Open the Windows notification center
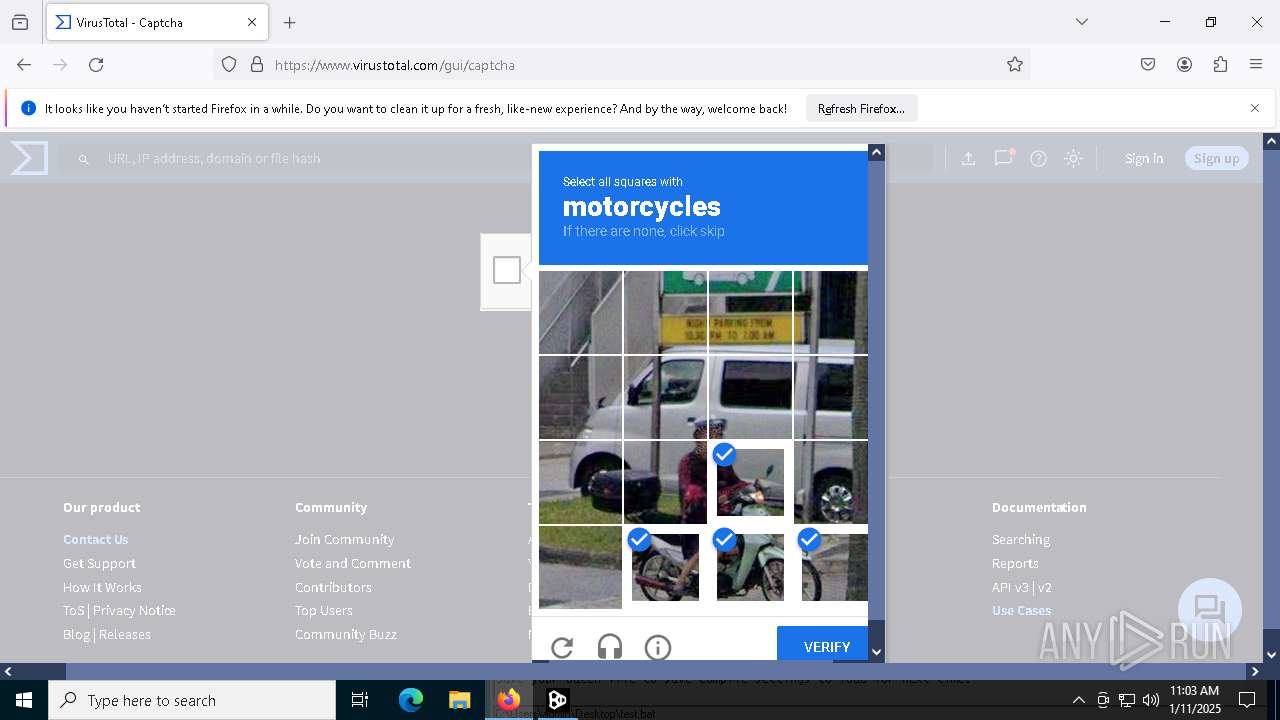Viewport: 1280px width, 720px height. [x=1247, y=700]
